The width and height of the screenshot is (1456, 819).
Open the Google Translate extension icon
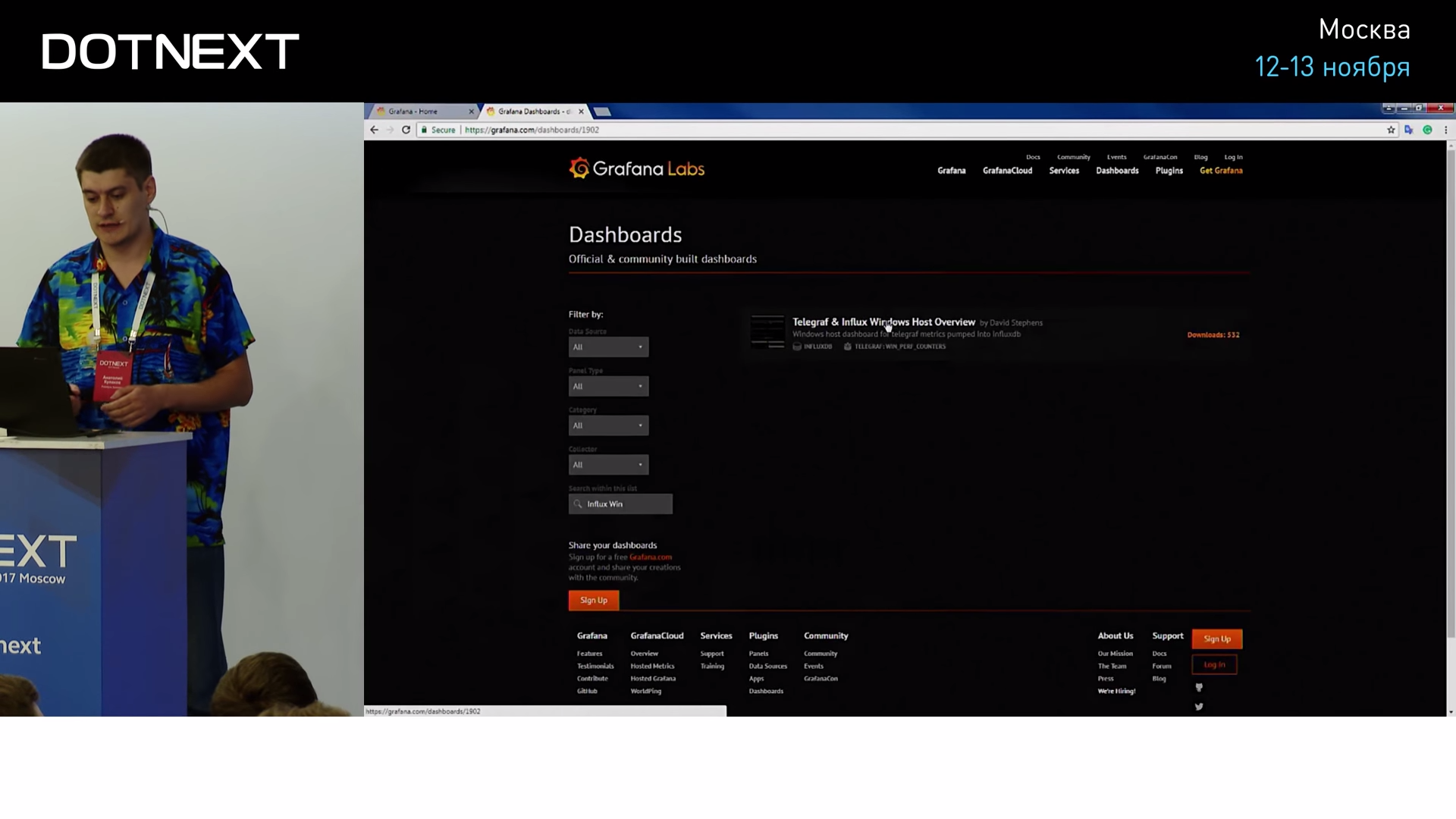1409,130
